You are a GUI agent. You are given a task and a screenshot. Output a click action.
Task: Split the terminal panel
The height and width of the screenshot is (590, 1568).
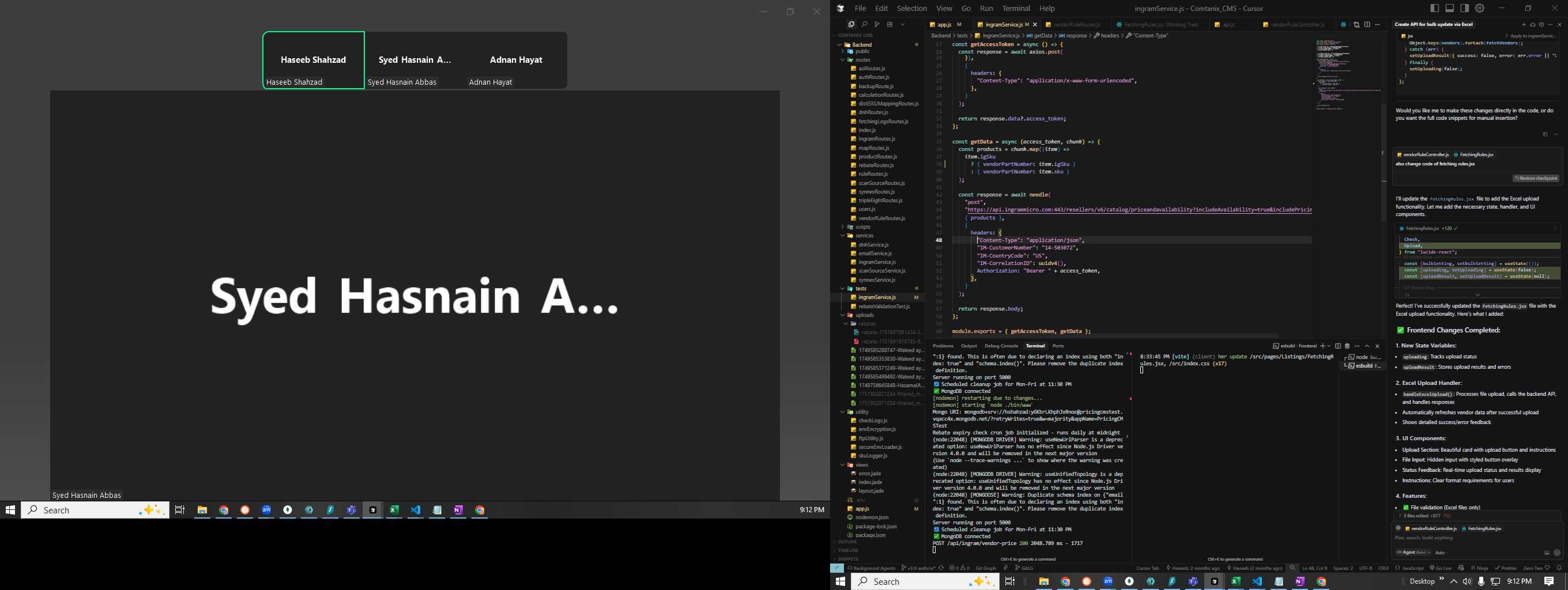tap(1337, 346)
